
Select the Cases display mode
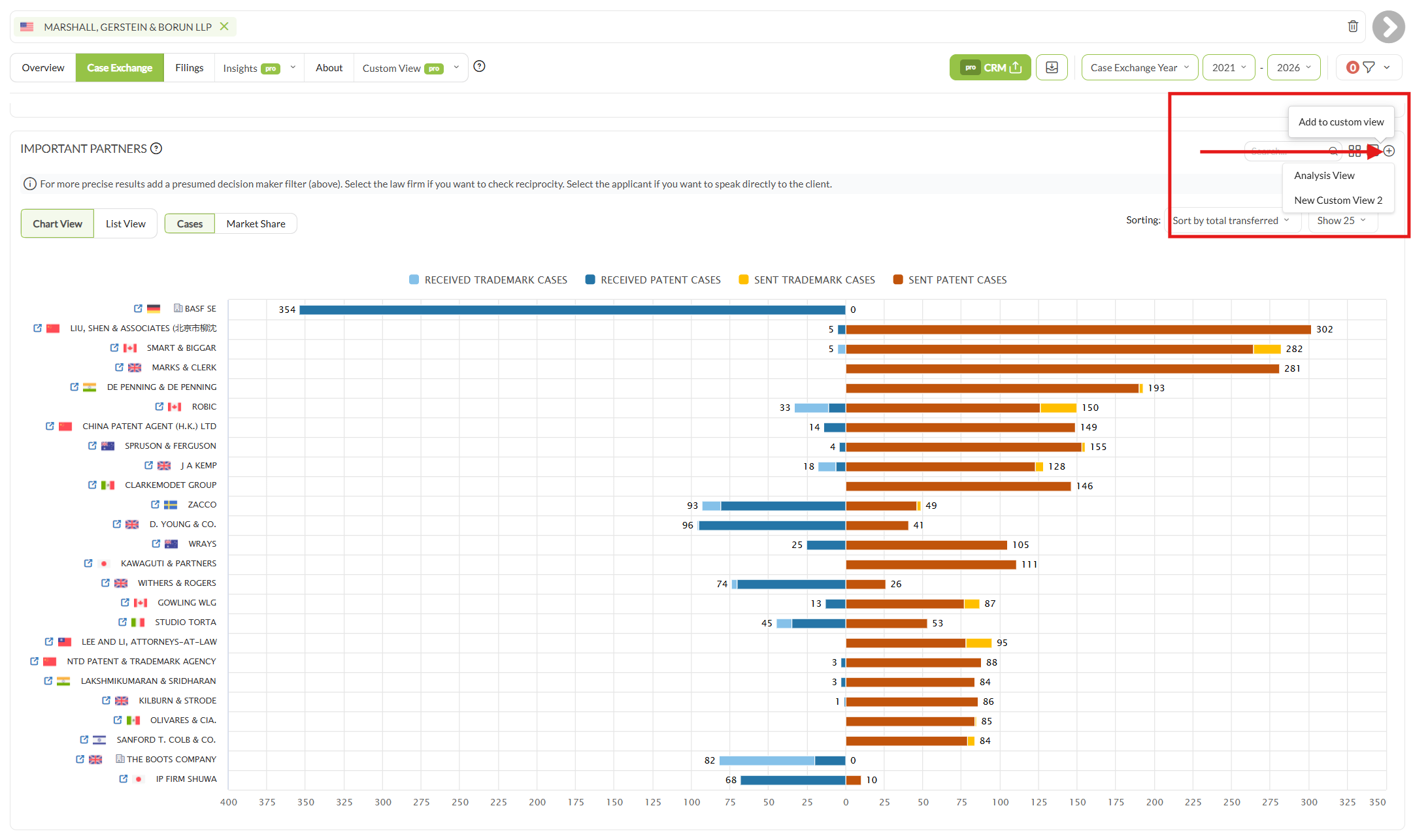pyautogui.click(x=190, y=223)
